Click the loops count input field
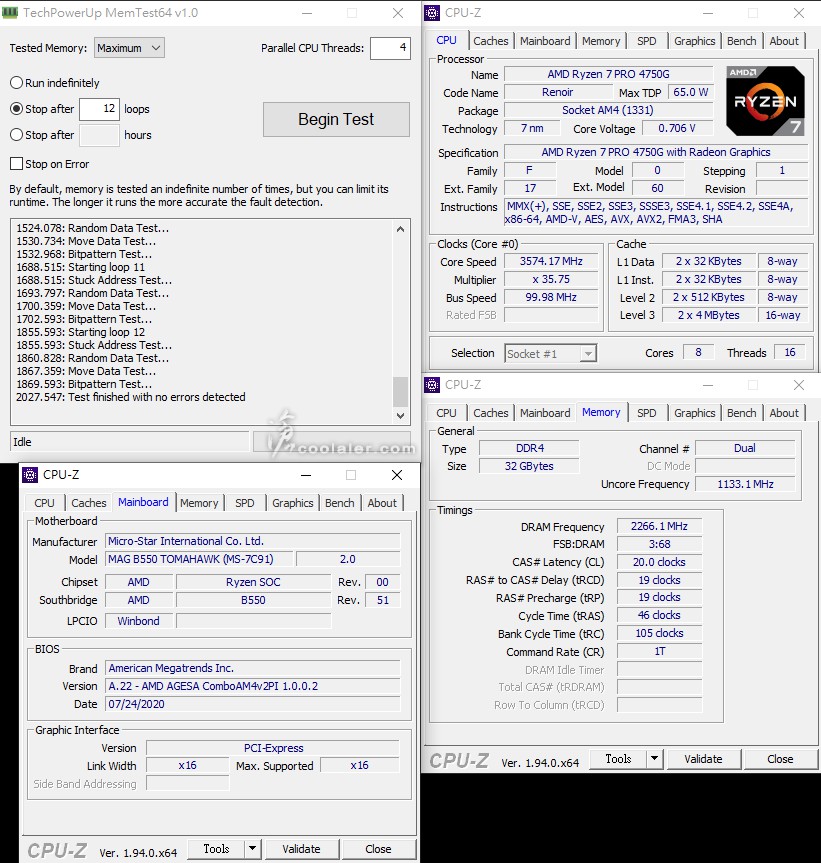The image size is (821, 863). tap(99, 109)
